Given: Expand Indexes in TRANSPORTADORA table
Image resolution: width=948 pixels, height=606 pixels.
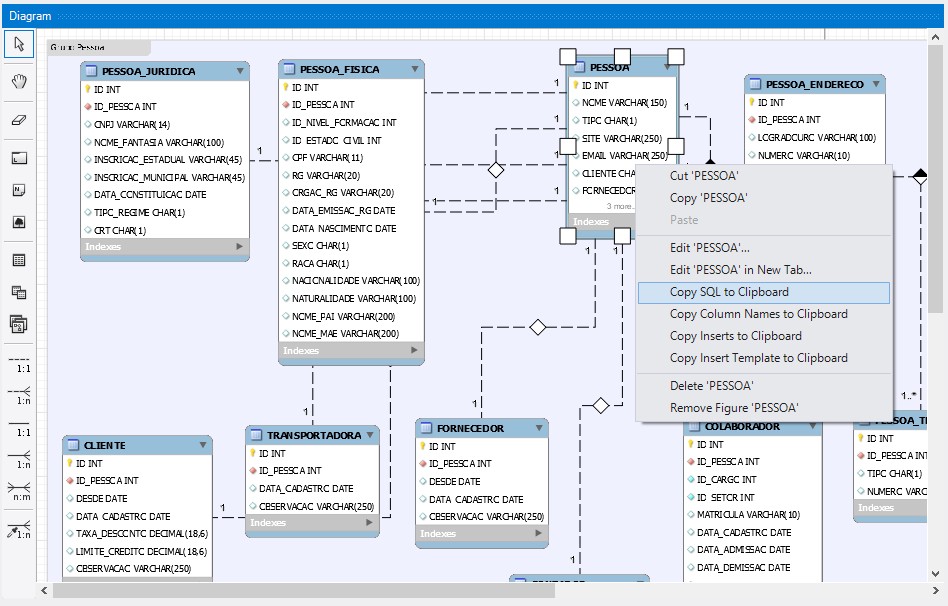Looking at the screenshot, I should [x=369, y=522].
